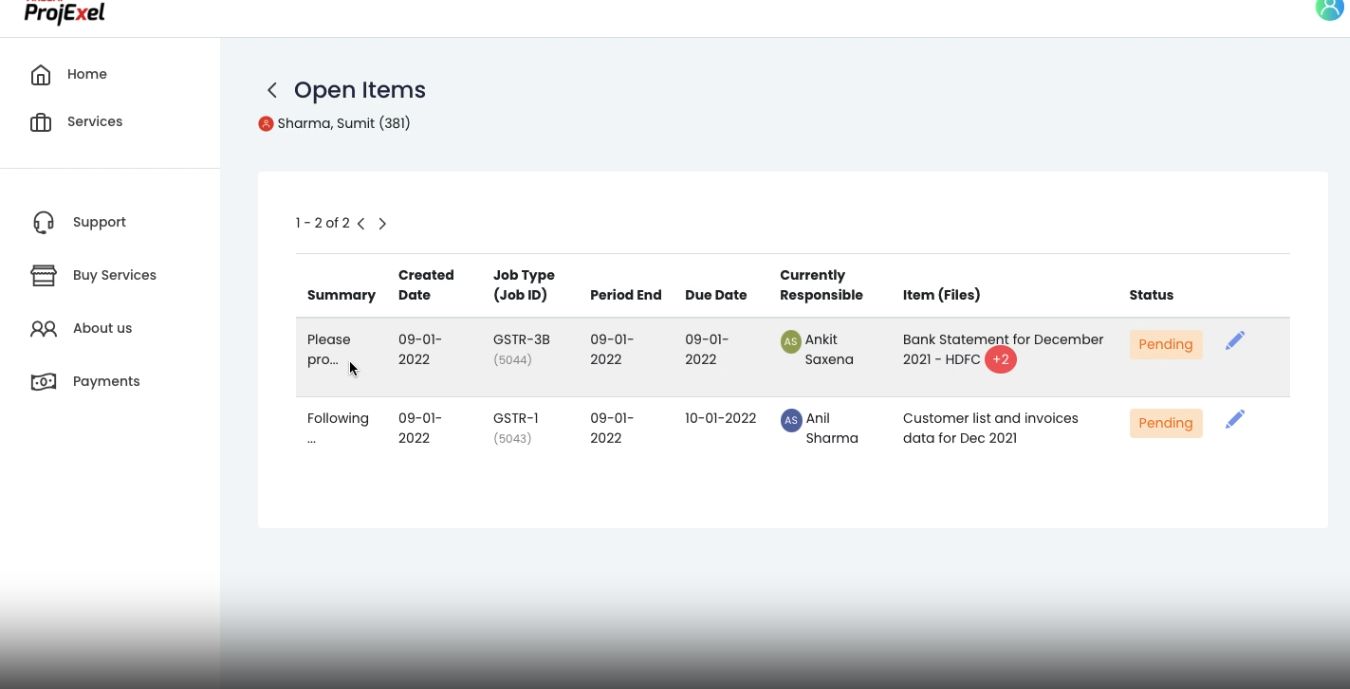This screenshot has height=689, width=1350.
Task: Click the Buy Services storefront icon
Action: (43, 275)
